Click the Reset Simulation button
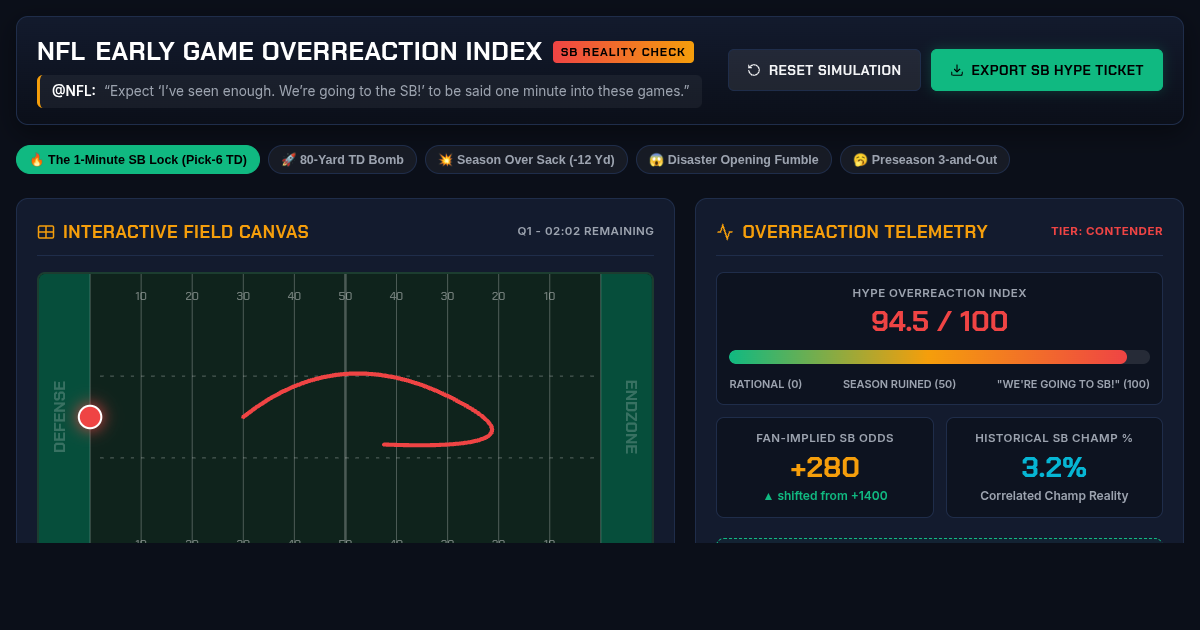The image size is (1200, 630). (824, 70)
